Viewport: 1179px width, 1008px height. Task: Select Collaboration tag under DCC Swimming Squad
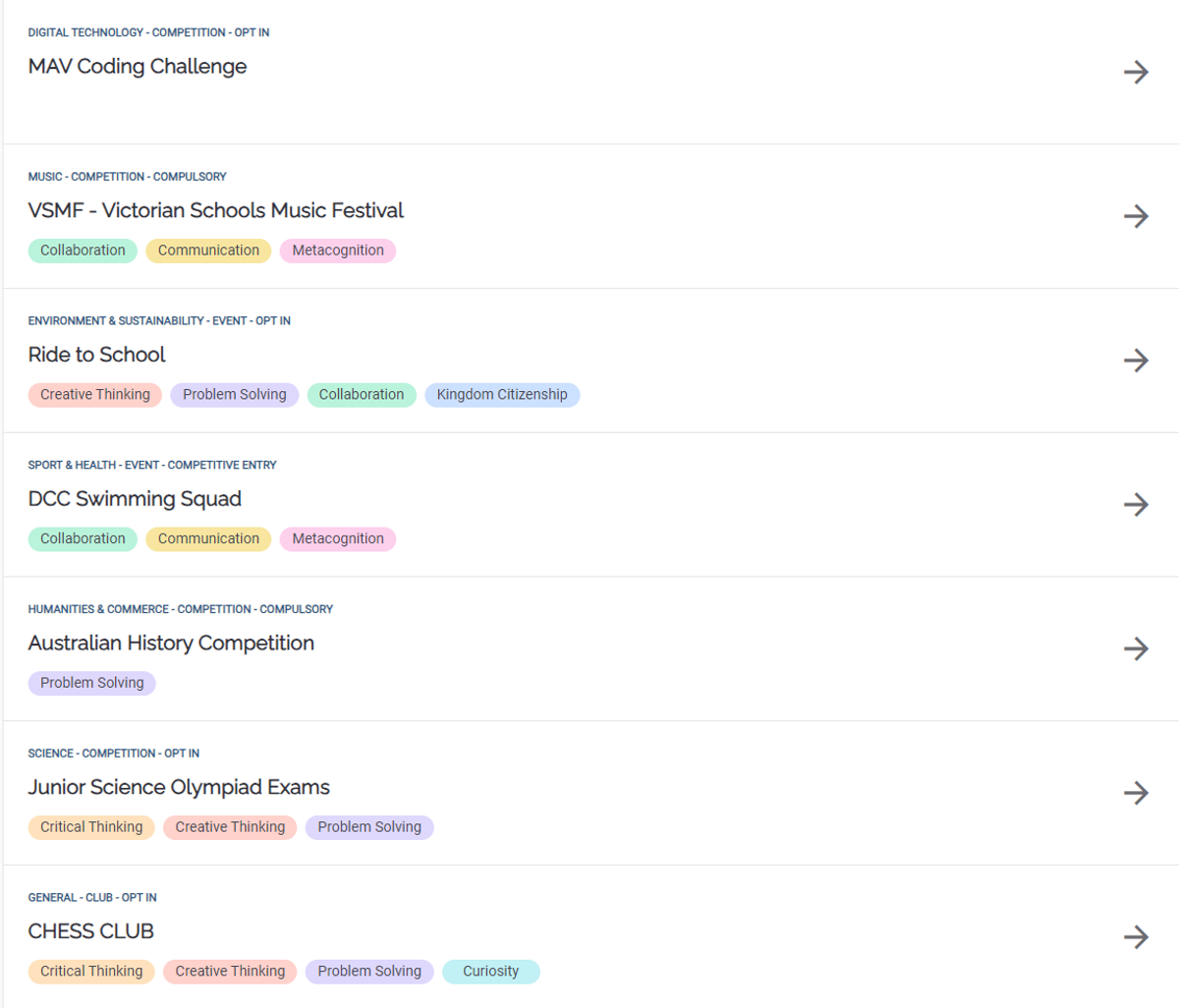tap(83, 539)
